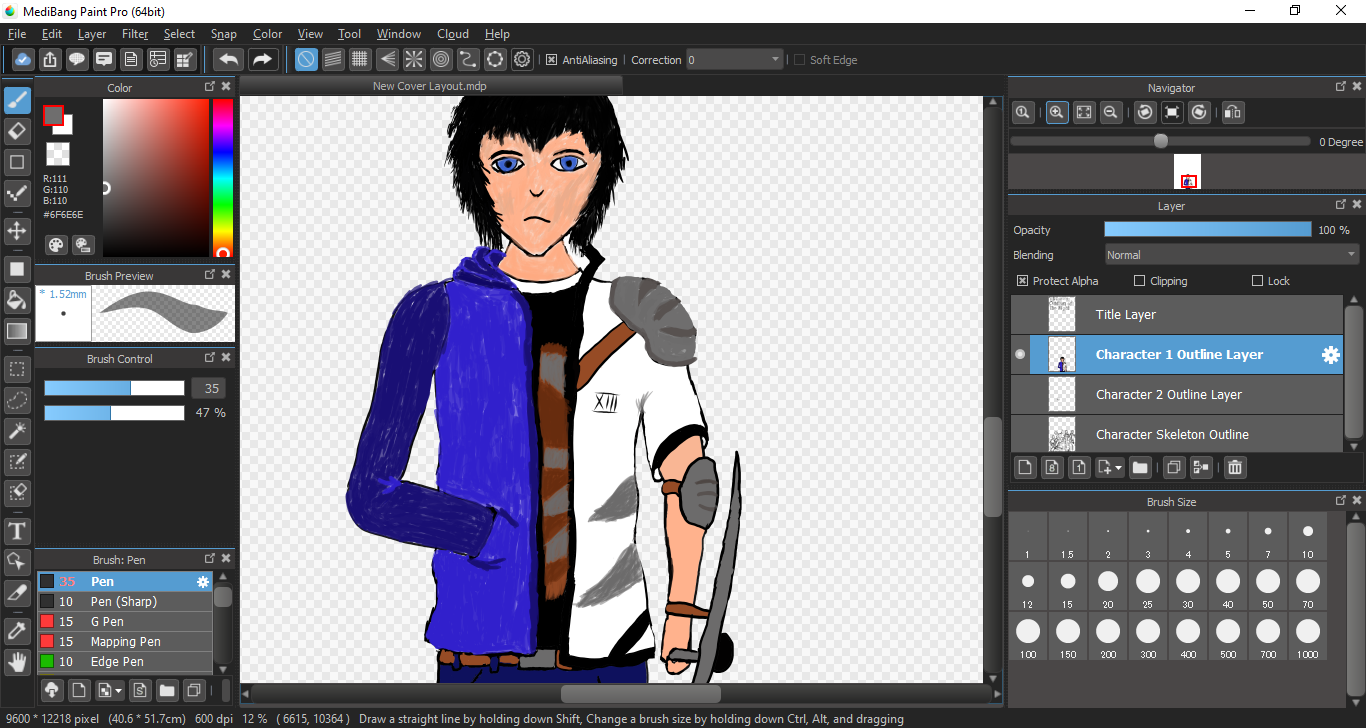This screenshot has width=1366, height=728.
Task: Select the Bucket fill tool
Action: [x=17, y=300]
